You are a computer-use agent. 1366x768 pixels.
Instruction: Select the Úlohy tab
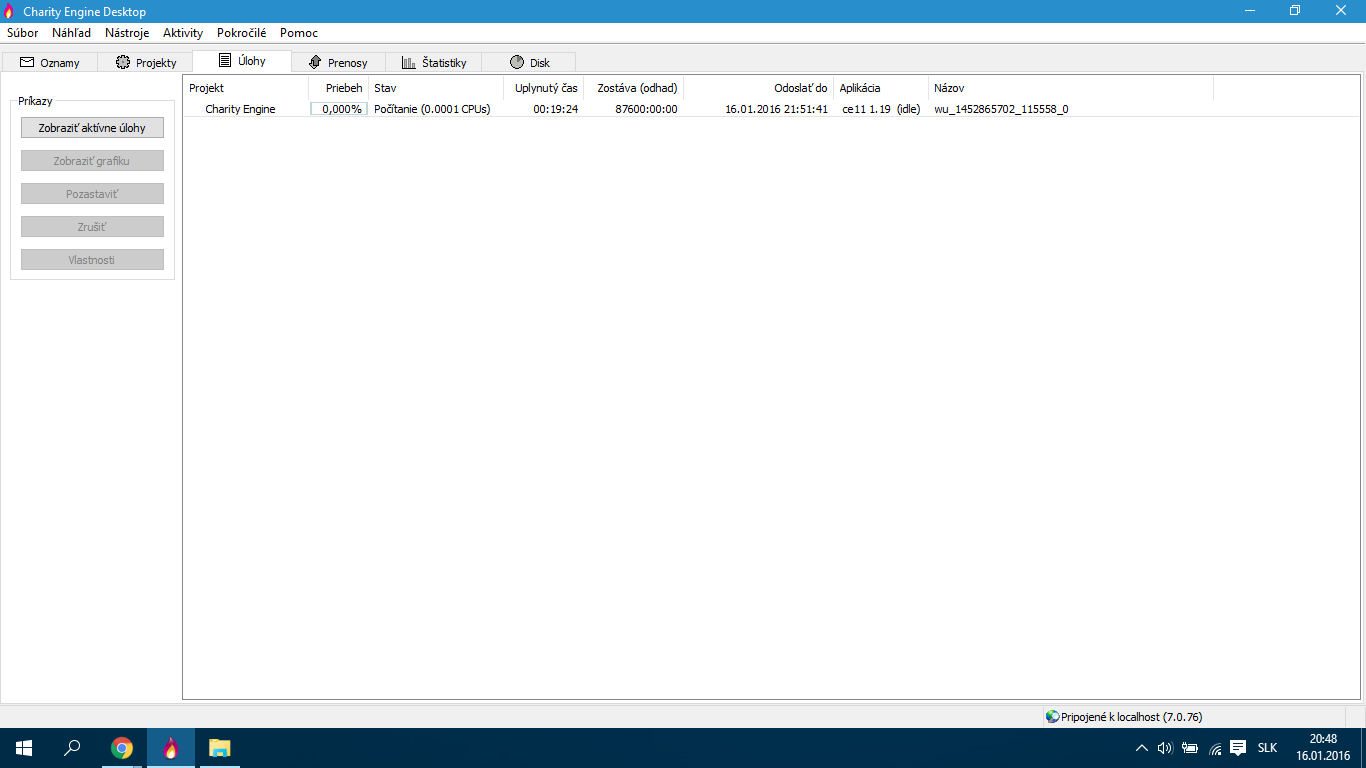[x=242, y=61]
